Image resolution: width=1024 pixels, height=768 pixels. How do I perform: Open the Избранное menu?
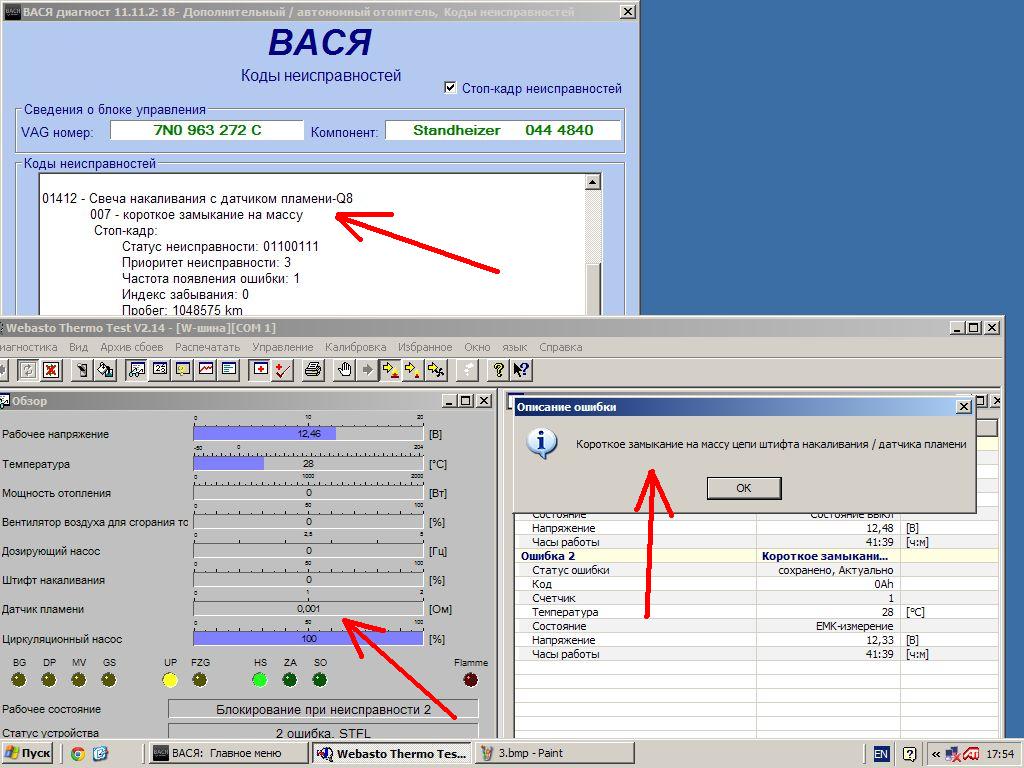point(425,347)
